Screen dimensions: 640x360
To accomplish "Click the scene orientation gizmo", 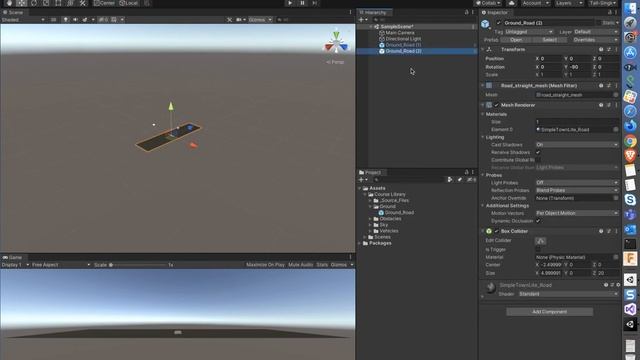I will coord(336,42).
